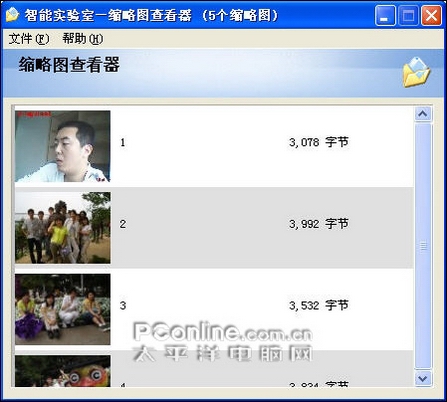Maximize the thumbnail viewer window

click(x=408, y=15)
